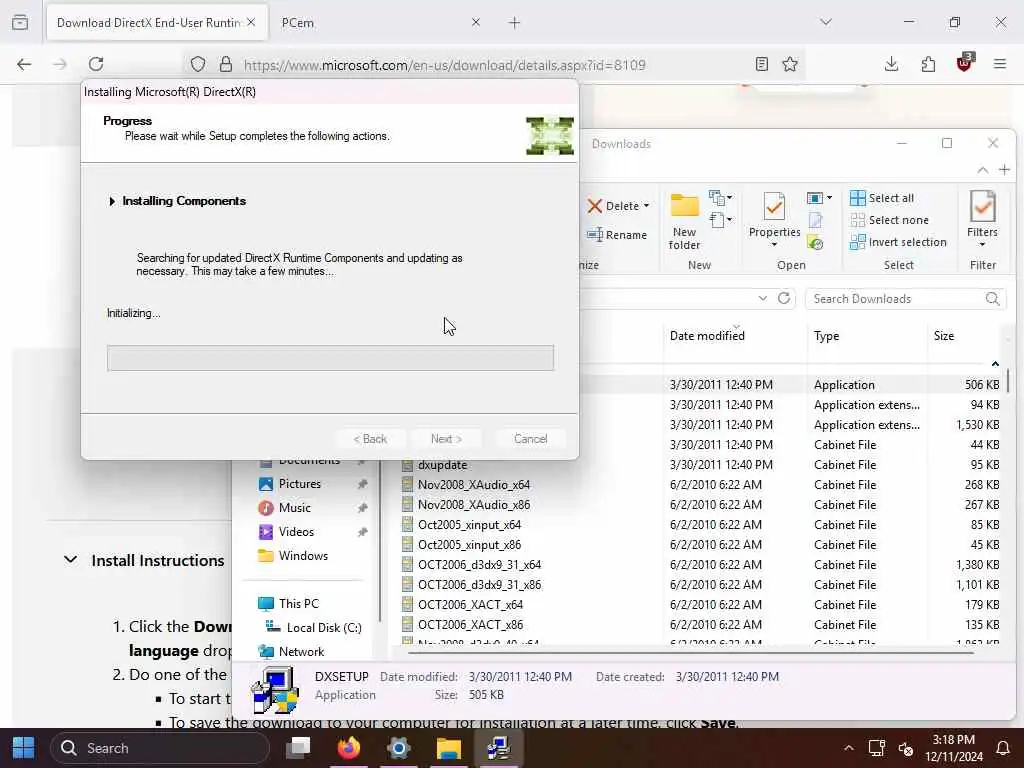Click the tracking protection shield icon
The image size is (1024, 768).
click(198, 64)
